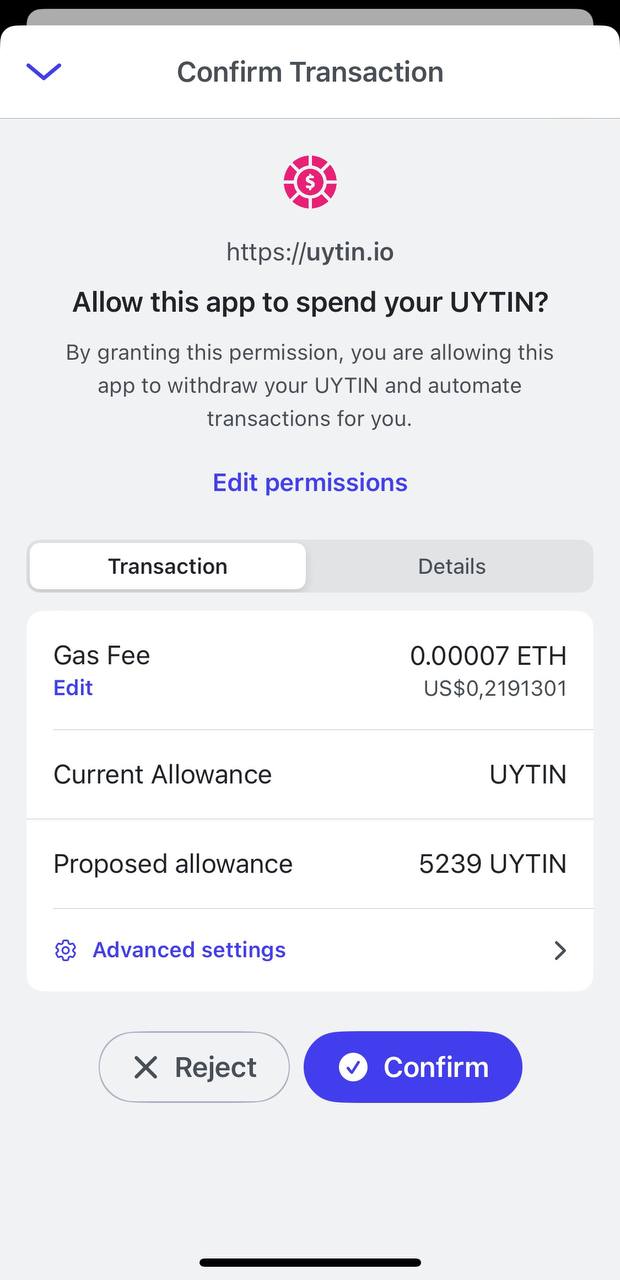Select the 5239 UYTIN proposed allowance value
This screenshot has width=620, height=1280.
pyautogui.click(x=492, y=864)
